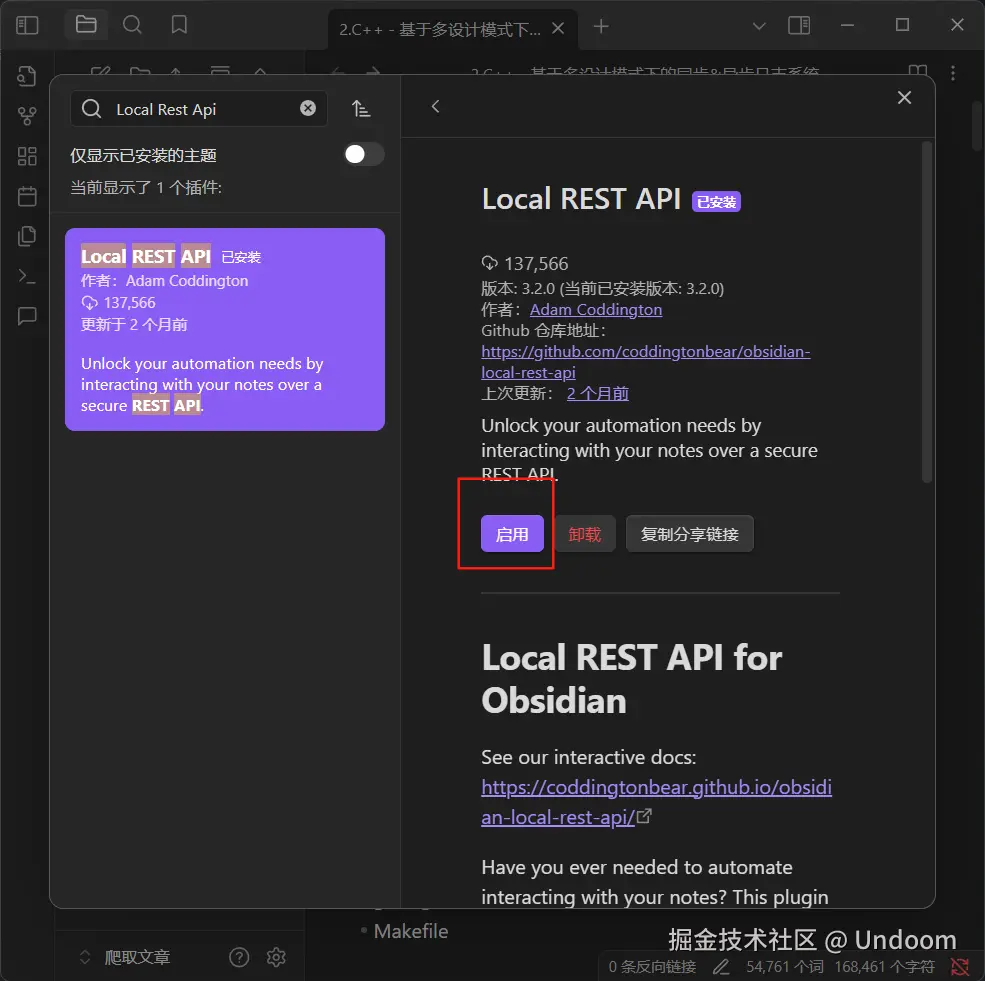Click the 卸载 uninstall button

click(585, 534)
